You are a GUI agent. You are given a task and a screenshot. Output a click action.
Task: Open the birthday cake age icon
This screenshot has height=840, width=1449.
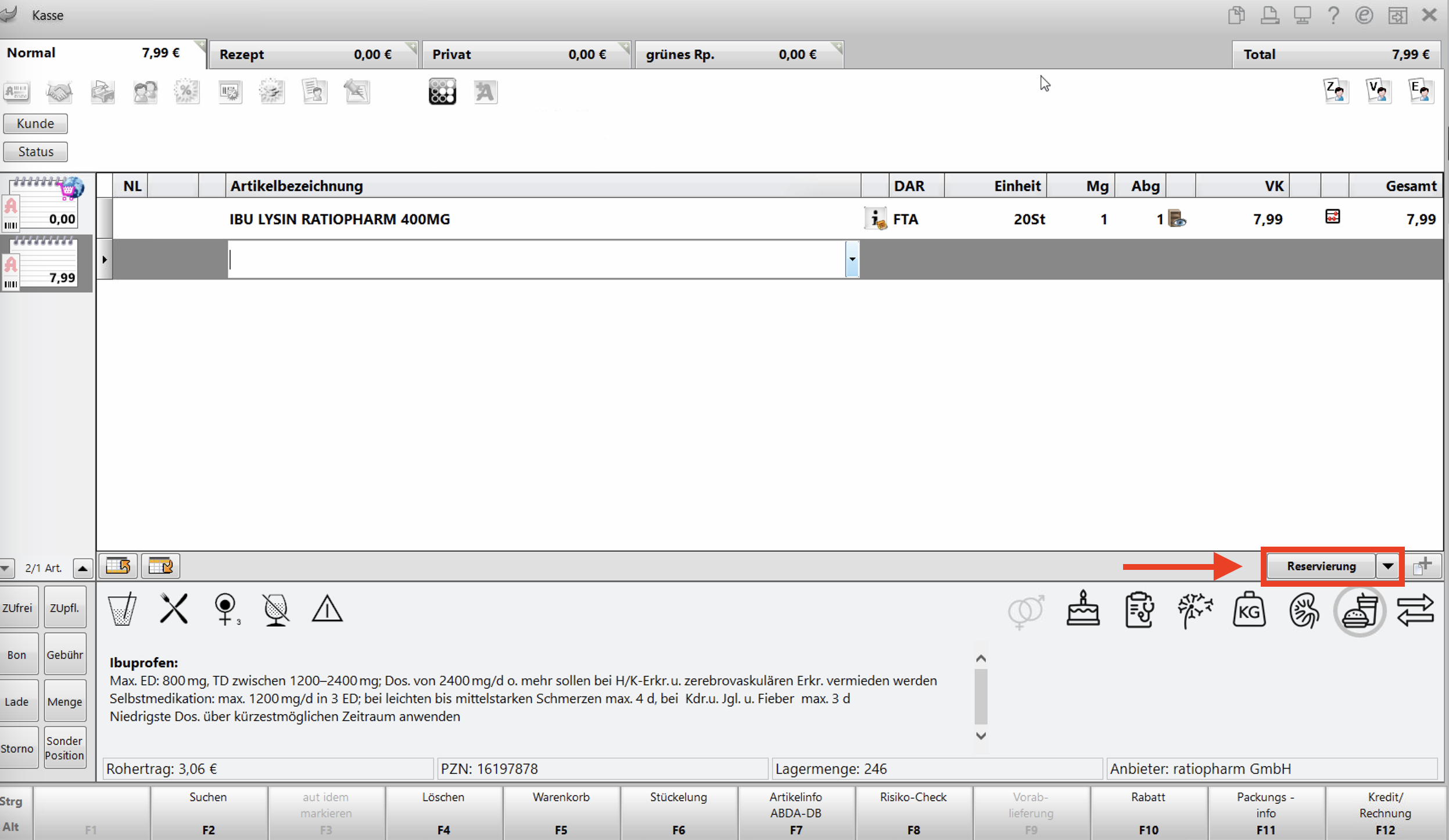pyautogui.click(x=1083, y=609)
